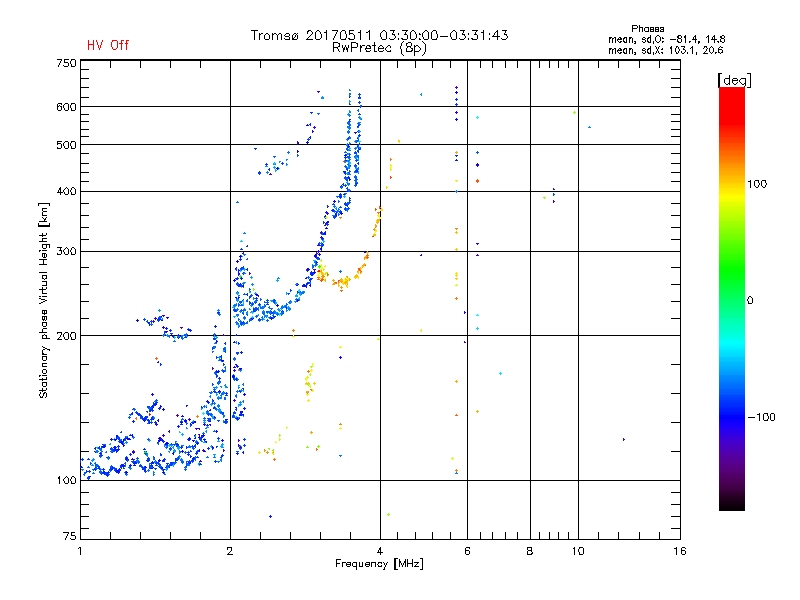This screenshot has height=600, width=800.
Task: Click the phase colorbar gradient
Action: point(732,299)
